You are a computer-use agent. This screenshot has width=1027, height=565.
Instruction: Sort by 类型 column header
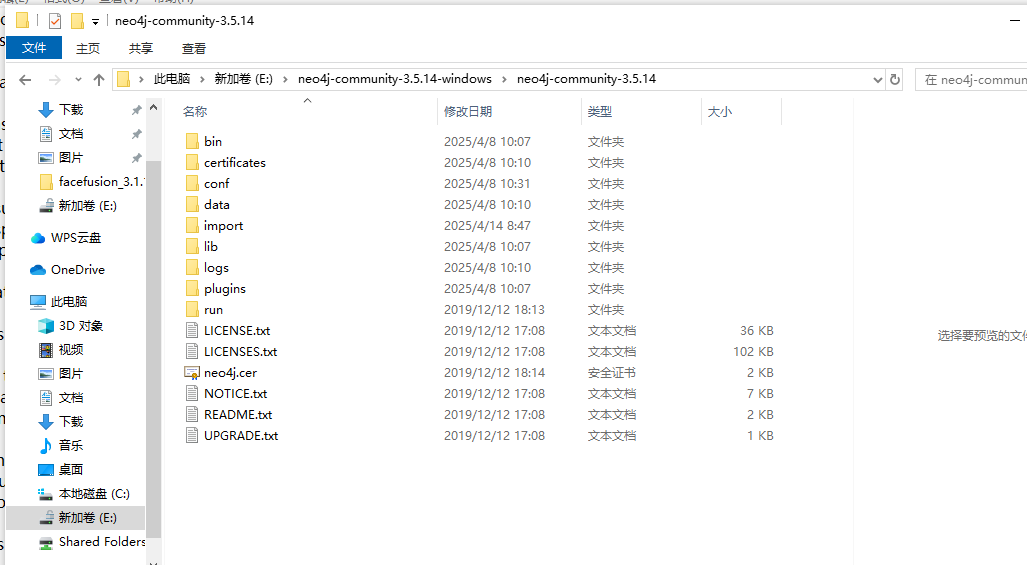pos(600,111)
